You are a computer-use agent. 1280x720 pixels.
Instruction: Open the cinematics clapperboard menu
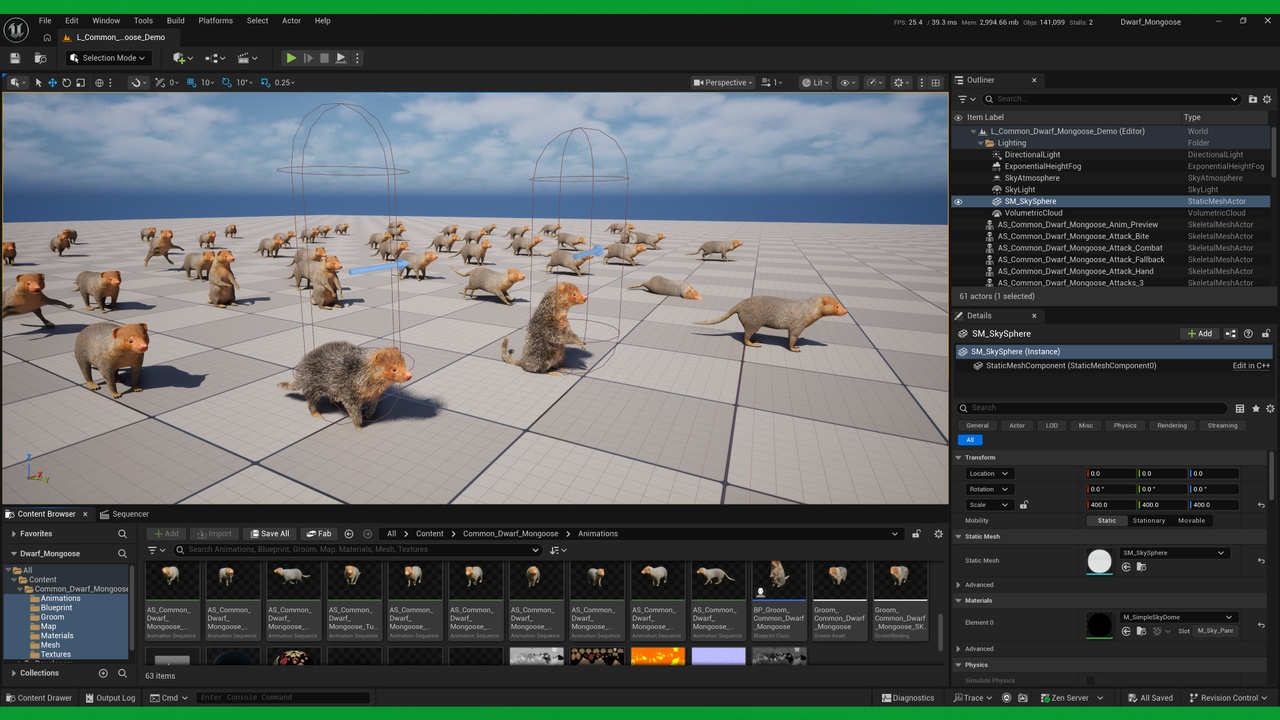[x=247, y=58]
